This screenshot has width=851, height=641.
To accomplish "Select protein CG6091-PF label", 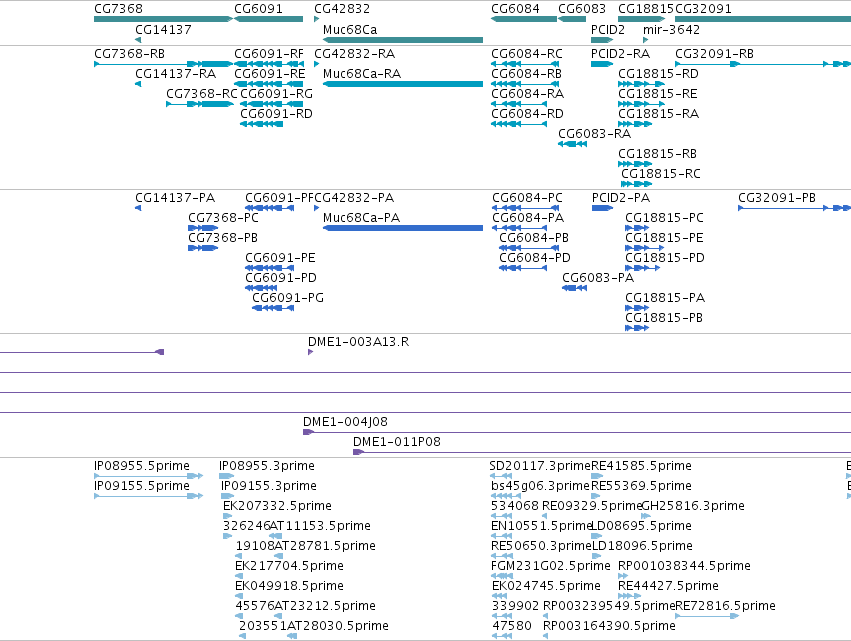I will (x=280, y=198).
